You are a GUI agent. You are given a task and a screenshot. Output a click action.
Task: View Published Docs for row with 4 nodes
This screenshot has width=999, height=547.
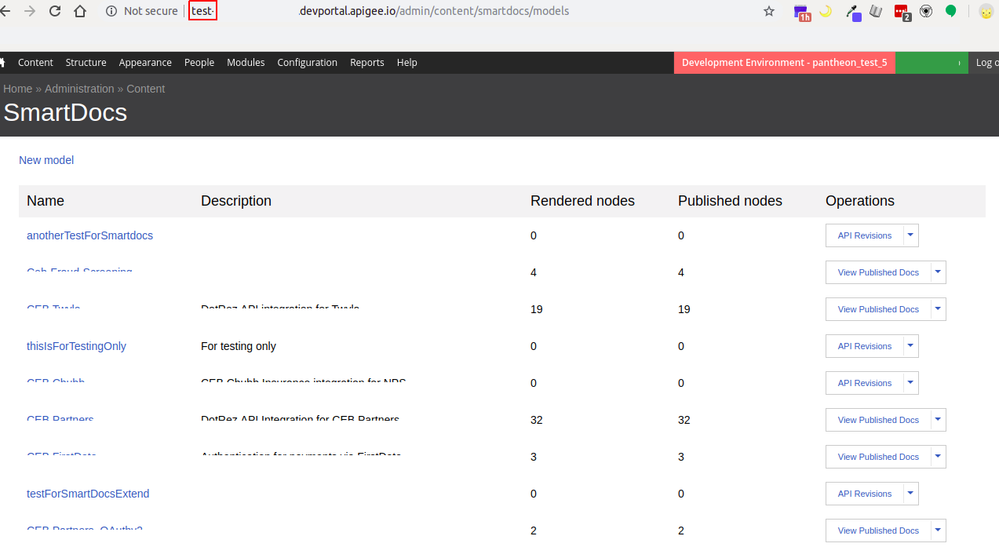[878, 273]
